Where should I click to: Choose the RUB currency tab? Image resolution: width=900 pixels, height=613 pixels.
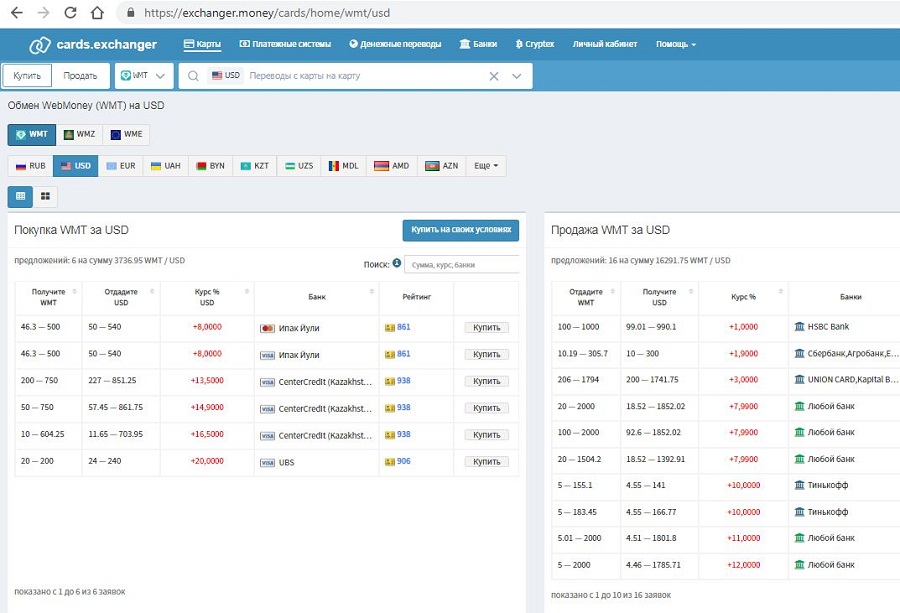click(30, 166)
